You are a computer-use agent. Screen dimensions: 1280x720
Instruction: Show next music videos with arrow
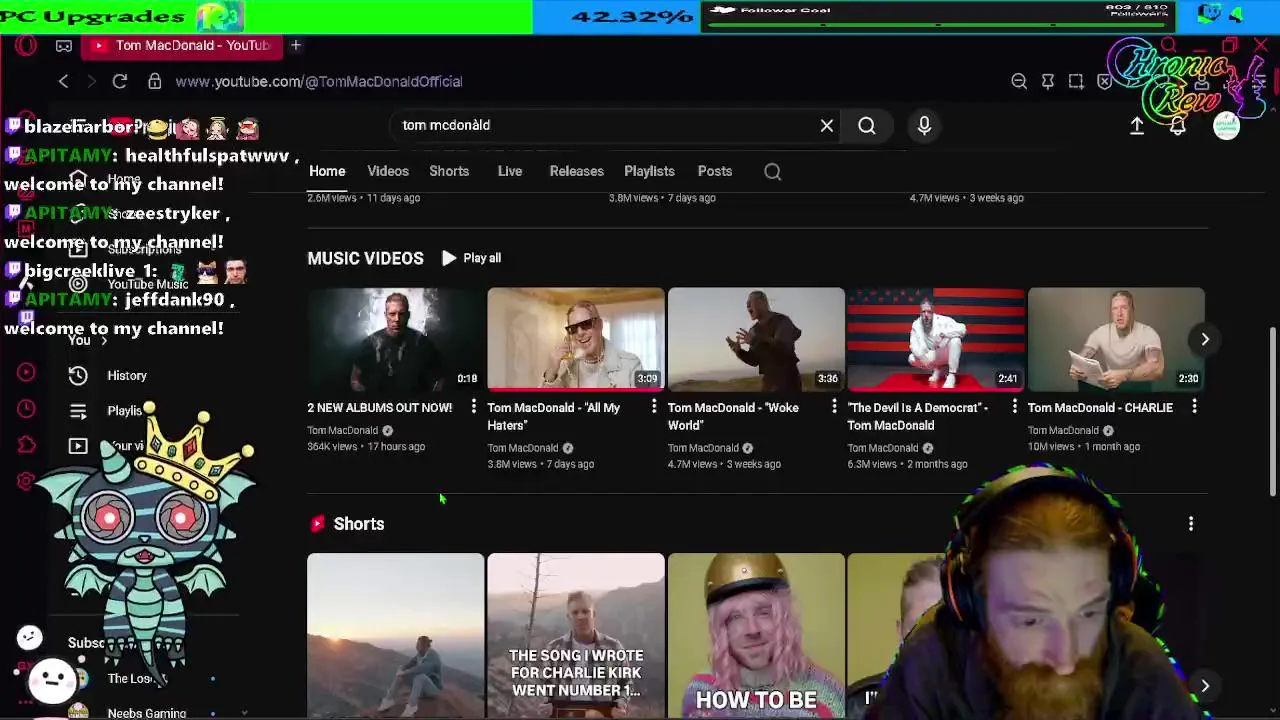click(1205, 339)
